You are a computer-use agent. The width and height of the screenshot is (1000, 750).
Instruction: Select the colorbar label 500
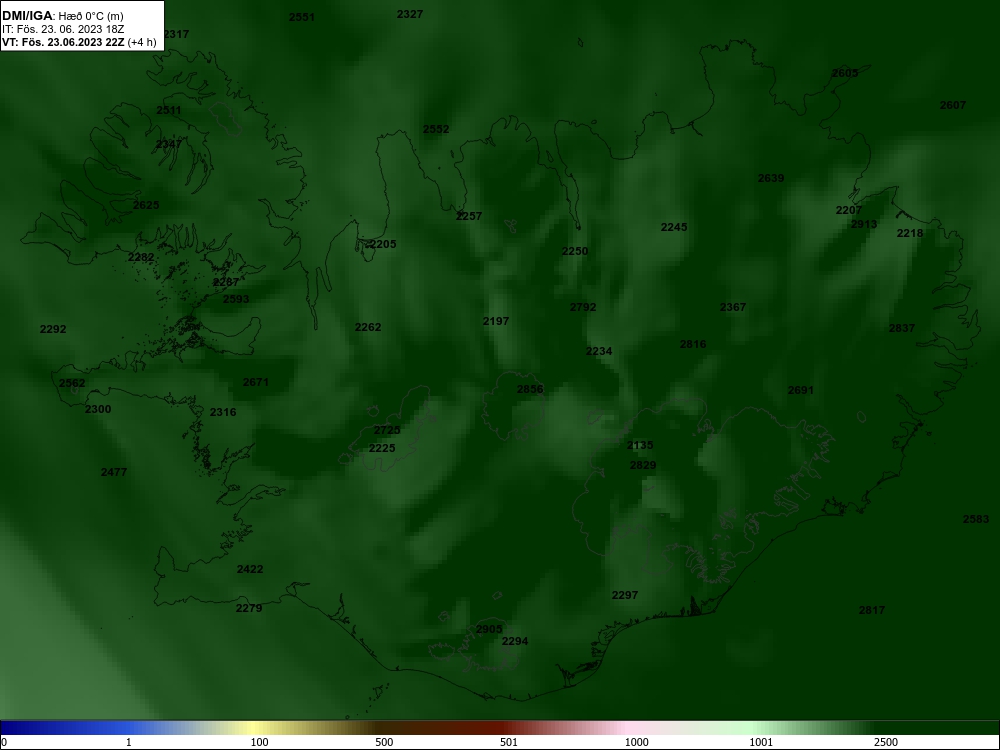tap(385, 742)
